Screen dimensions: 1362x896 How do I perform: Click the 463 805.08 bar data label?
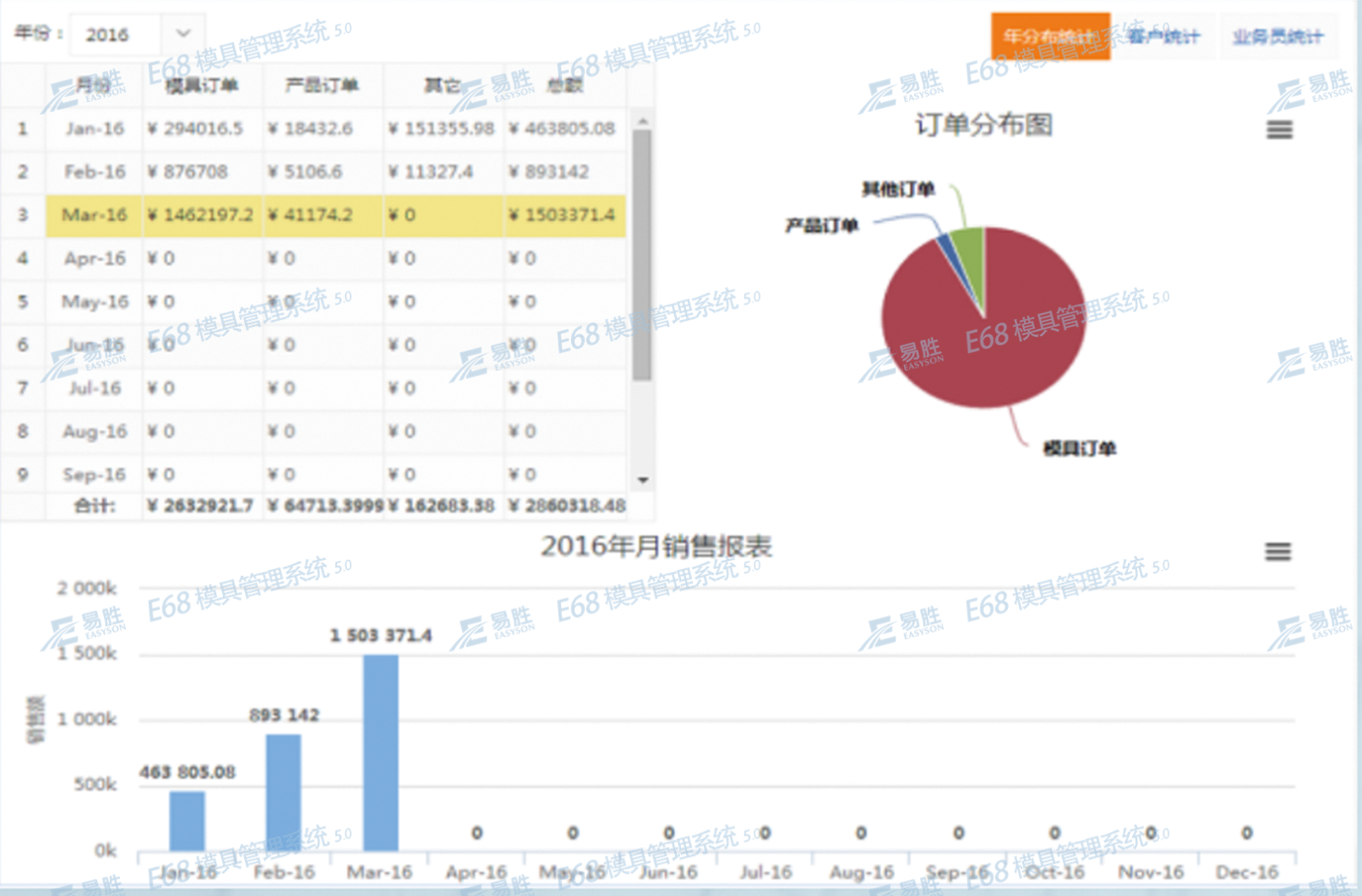click(187, 773)
